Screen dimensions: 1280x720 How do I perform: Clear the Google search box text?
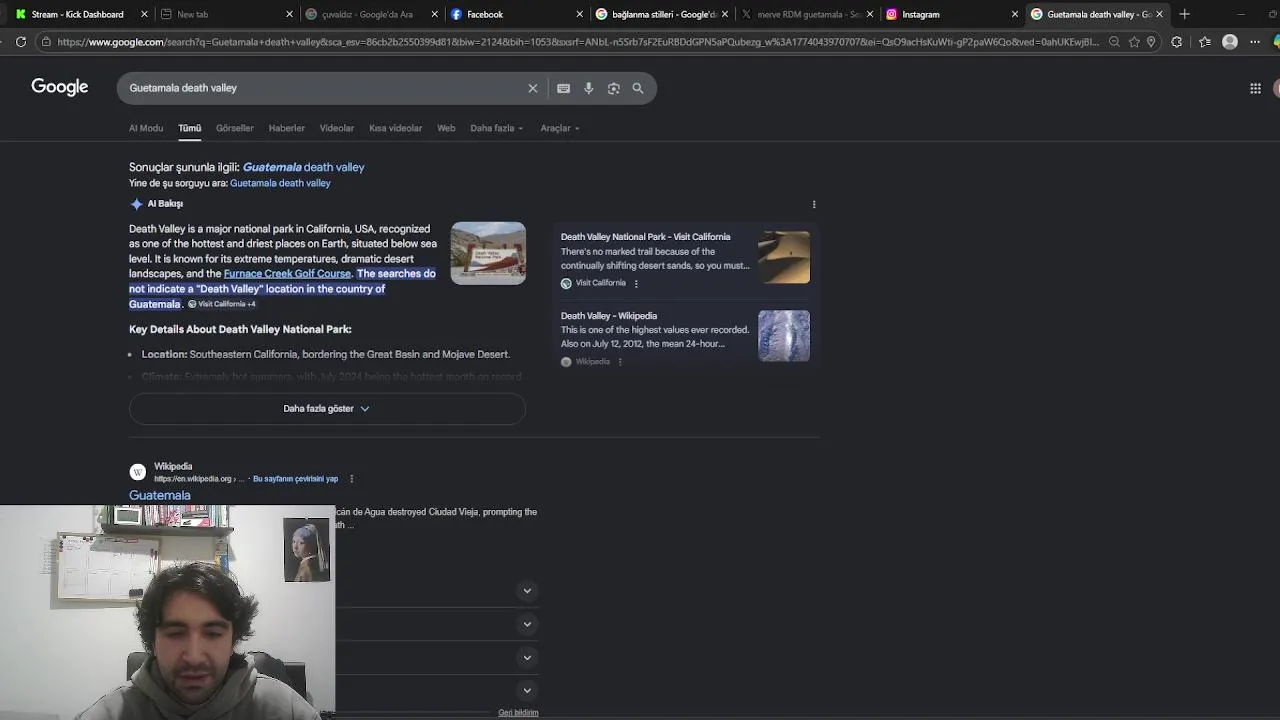pos(533,88)
